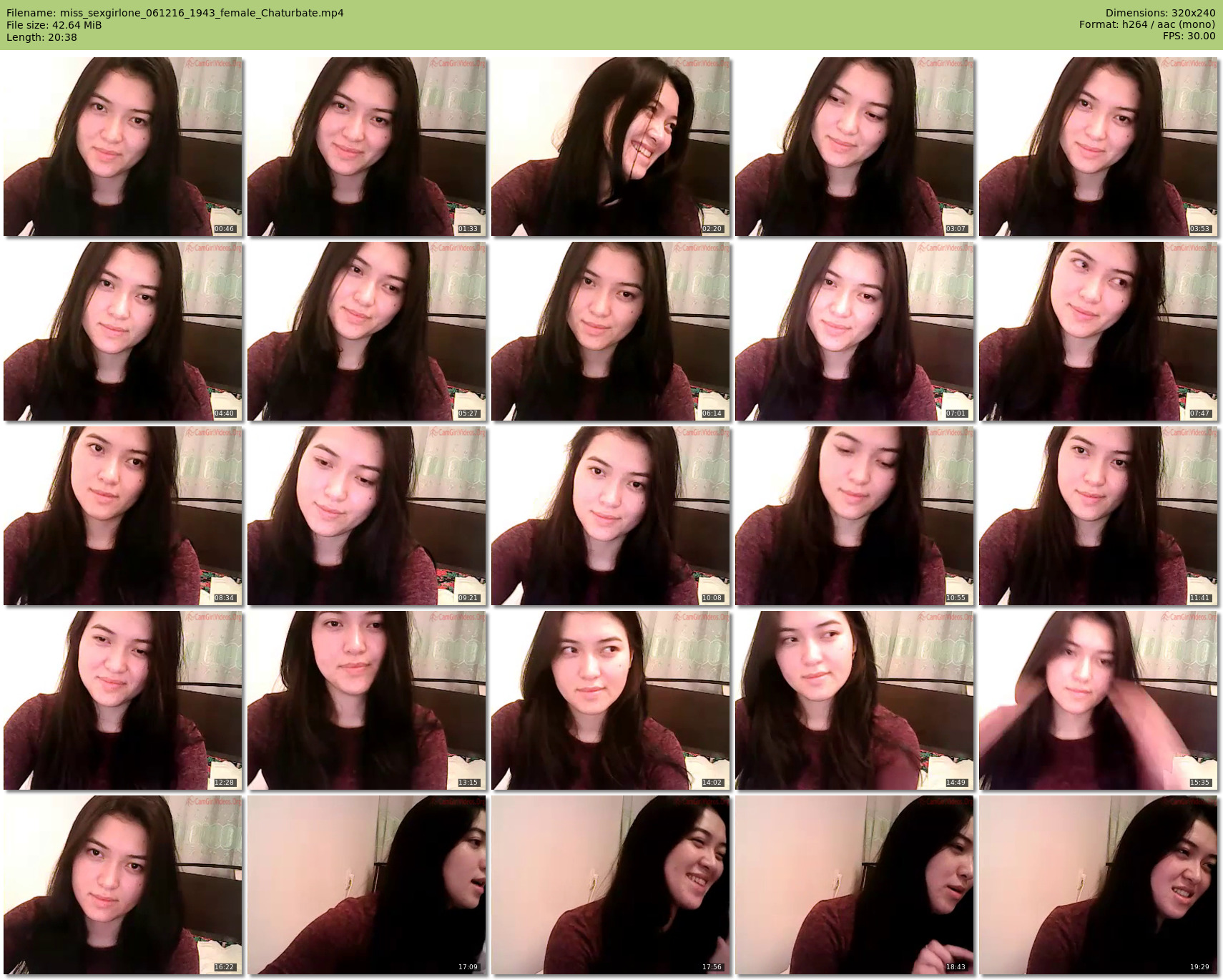Open the thumbnail timestamped 14:49
The width and height of the screenshot is (1223, 980).
pyautogui.click(x=855, y=700)
